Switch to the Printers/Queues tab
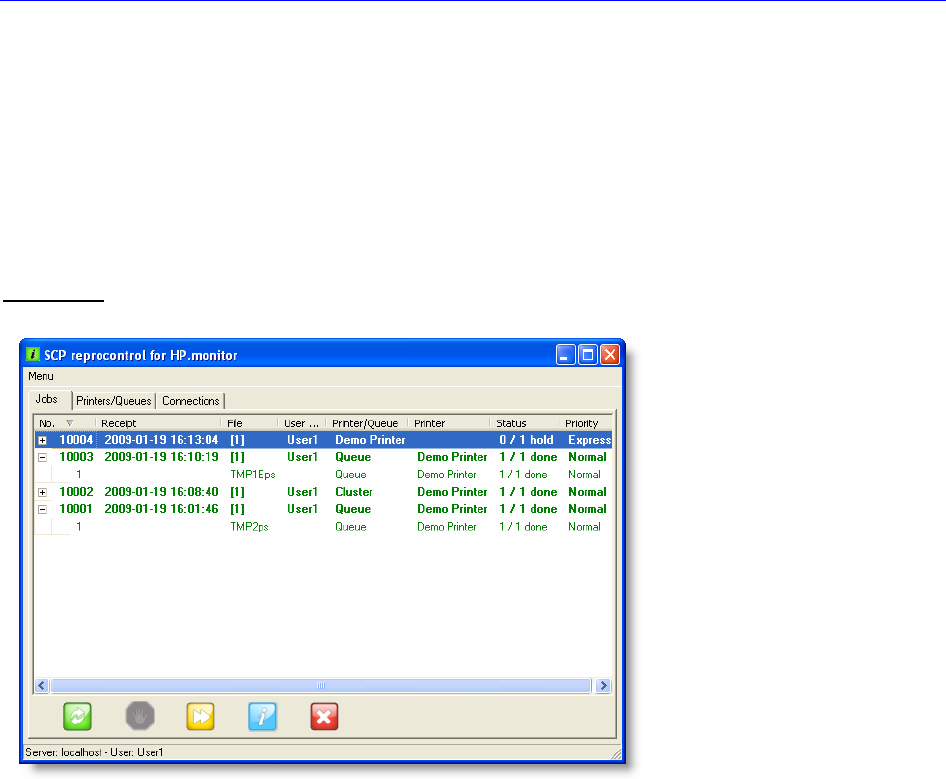946x779 pixels. [114, 401]
